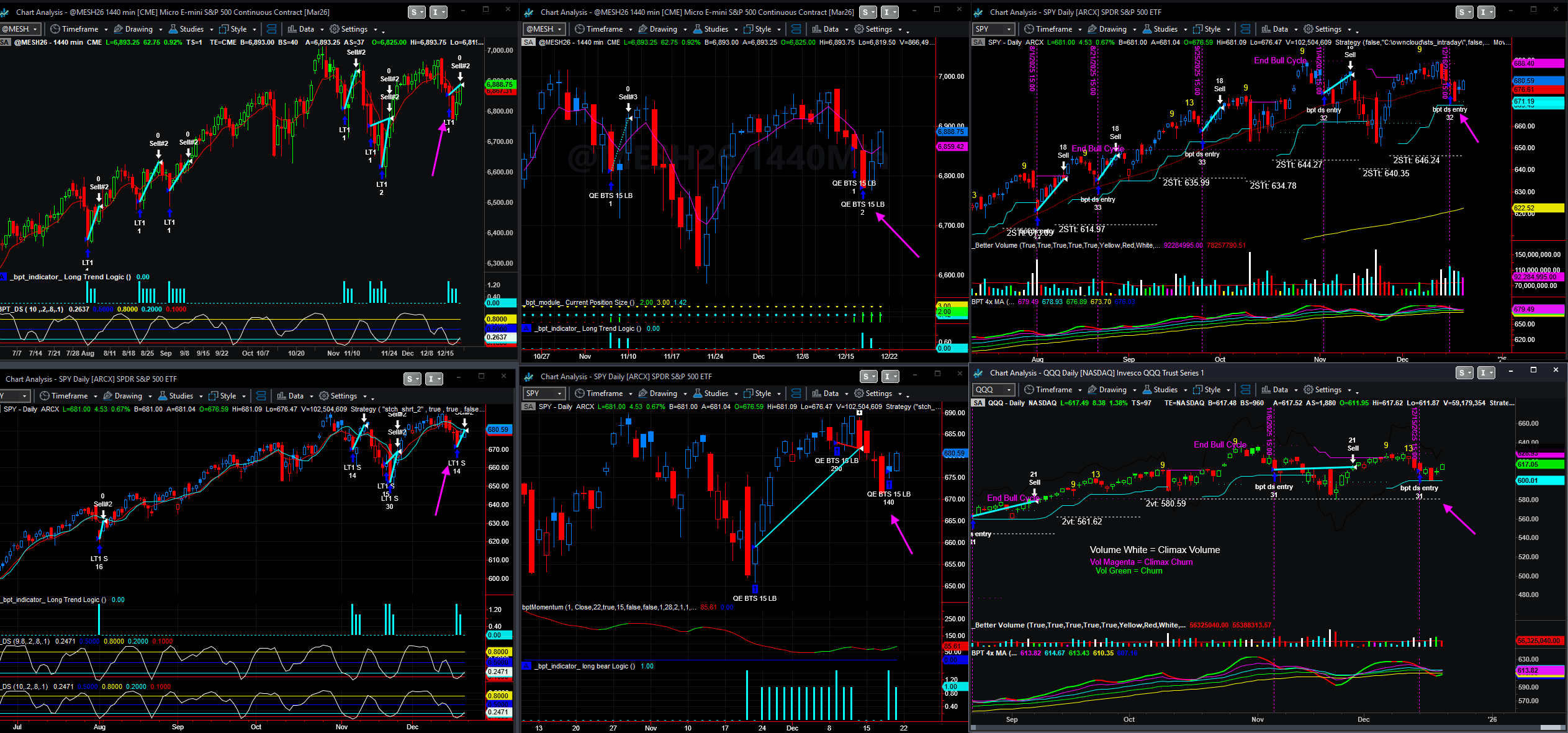Toggle the SA badge in the QQQ chart
The image size is (1568, 733).
pyautogui.click(x=978, y=403)
